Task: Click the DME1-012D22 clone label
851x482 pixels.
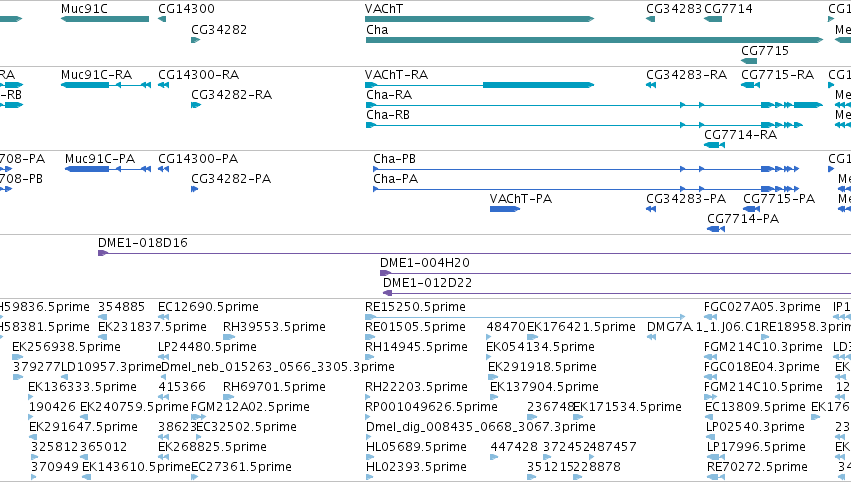Action: coord(427,283)
